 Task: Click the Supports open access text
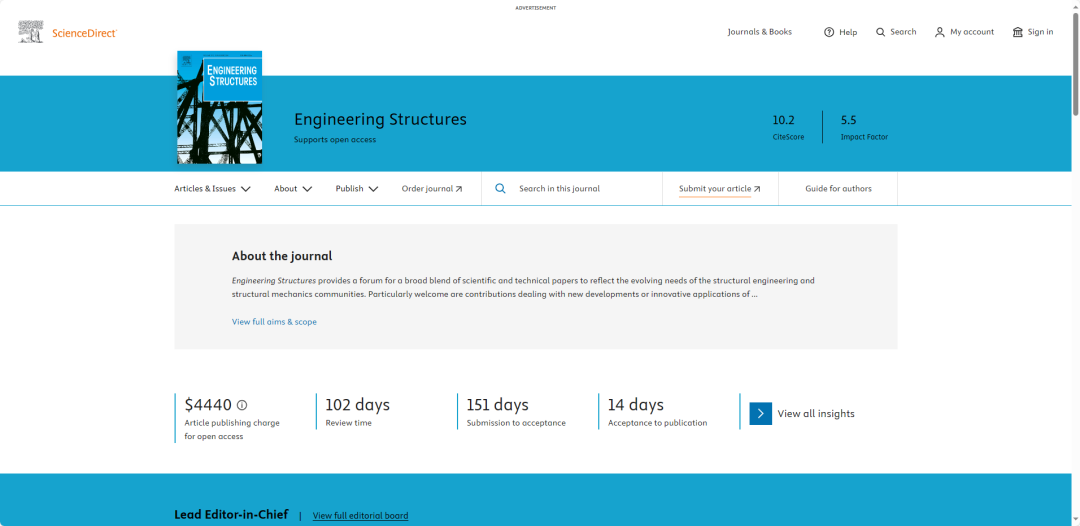coord(335,140)
